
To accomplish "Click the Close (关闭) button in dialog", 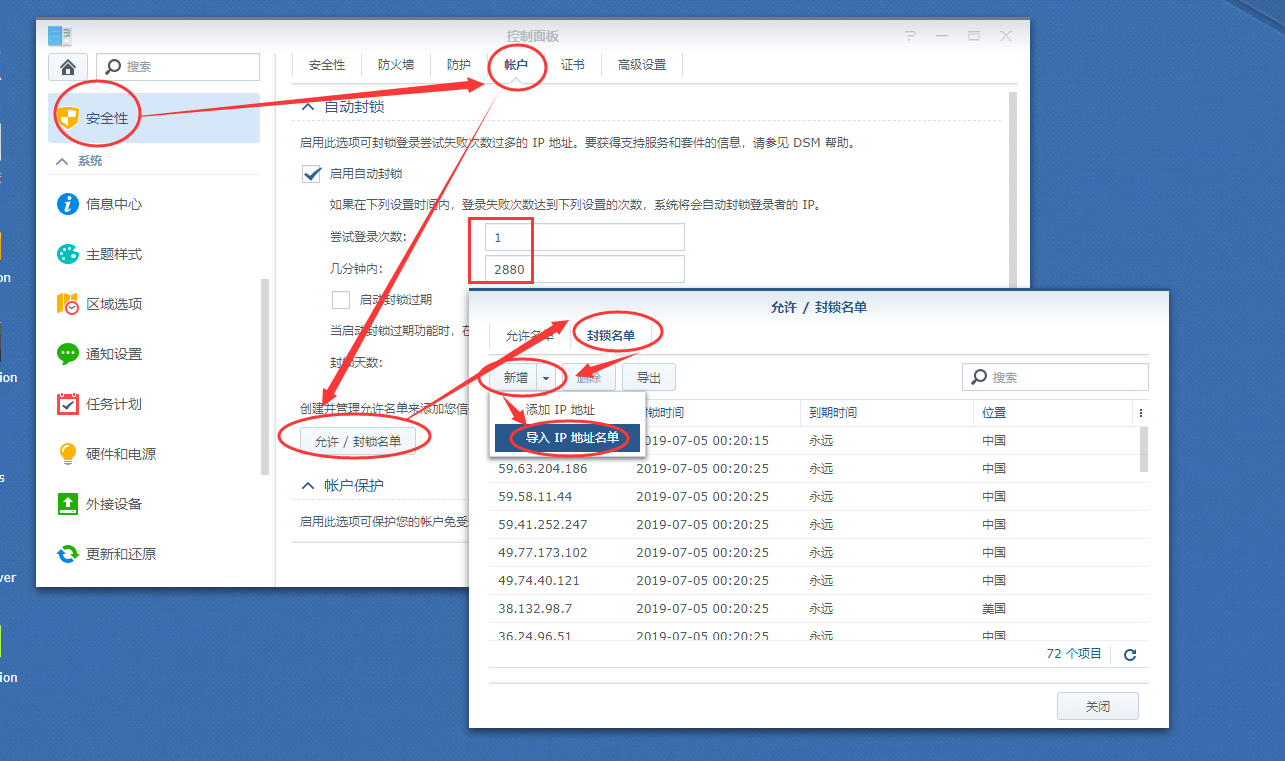I will pos(1097,706).
